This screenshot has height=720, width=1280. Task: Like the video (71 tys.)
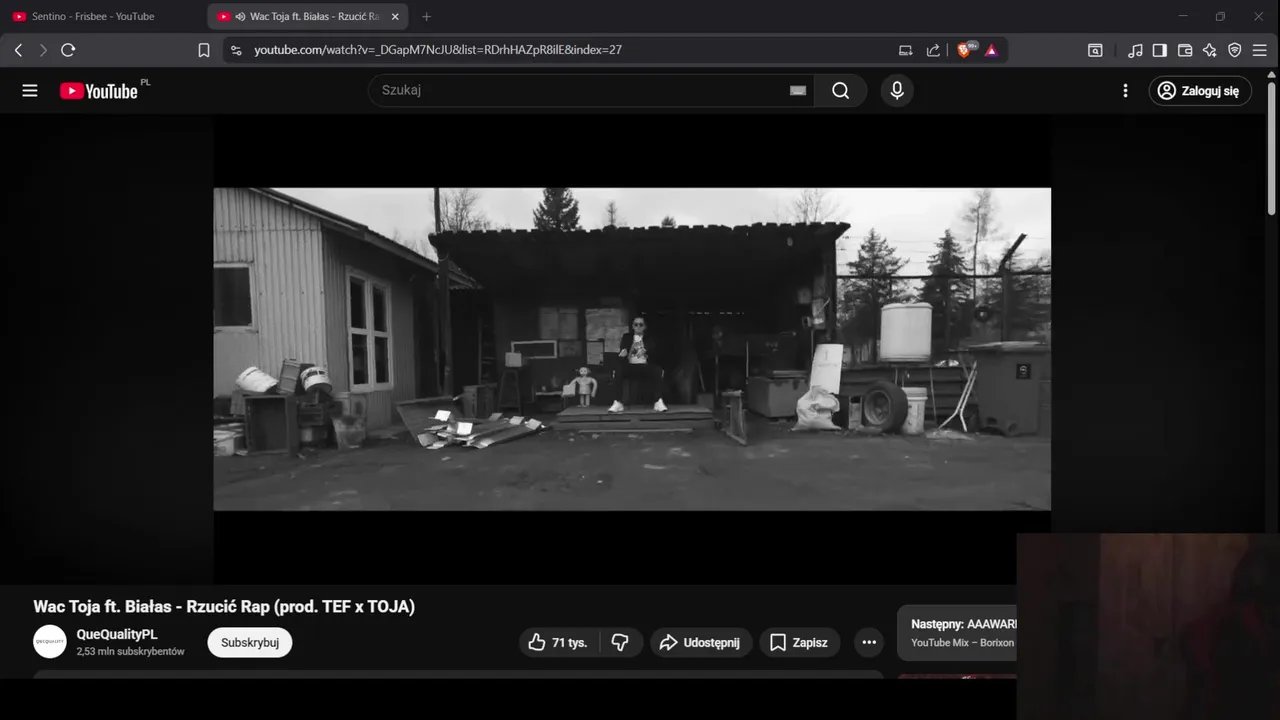point(558,642)
